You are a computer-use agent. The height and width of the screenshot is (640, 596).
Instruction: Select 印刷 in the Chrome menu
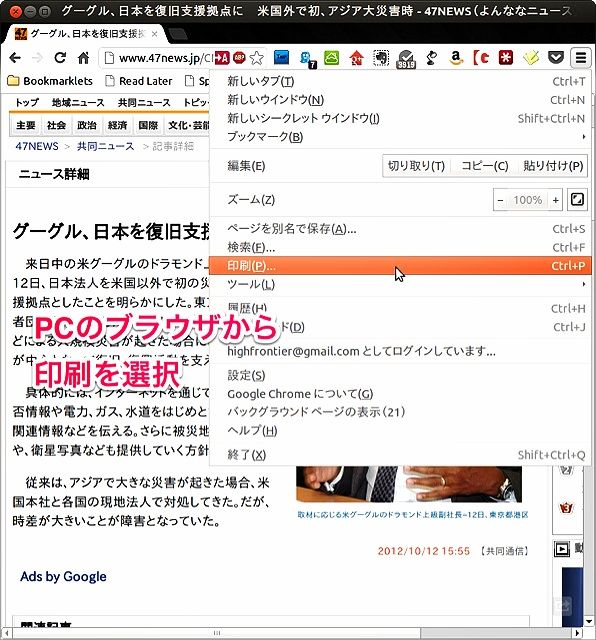click(400, 266)
